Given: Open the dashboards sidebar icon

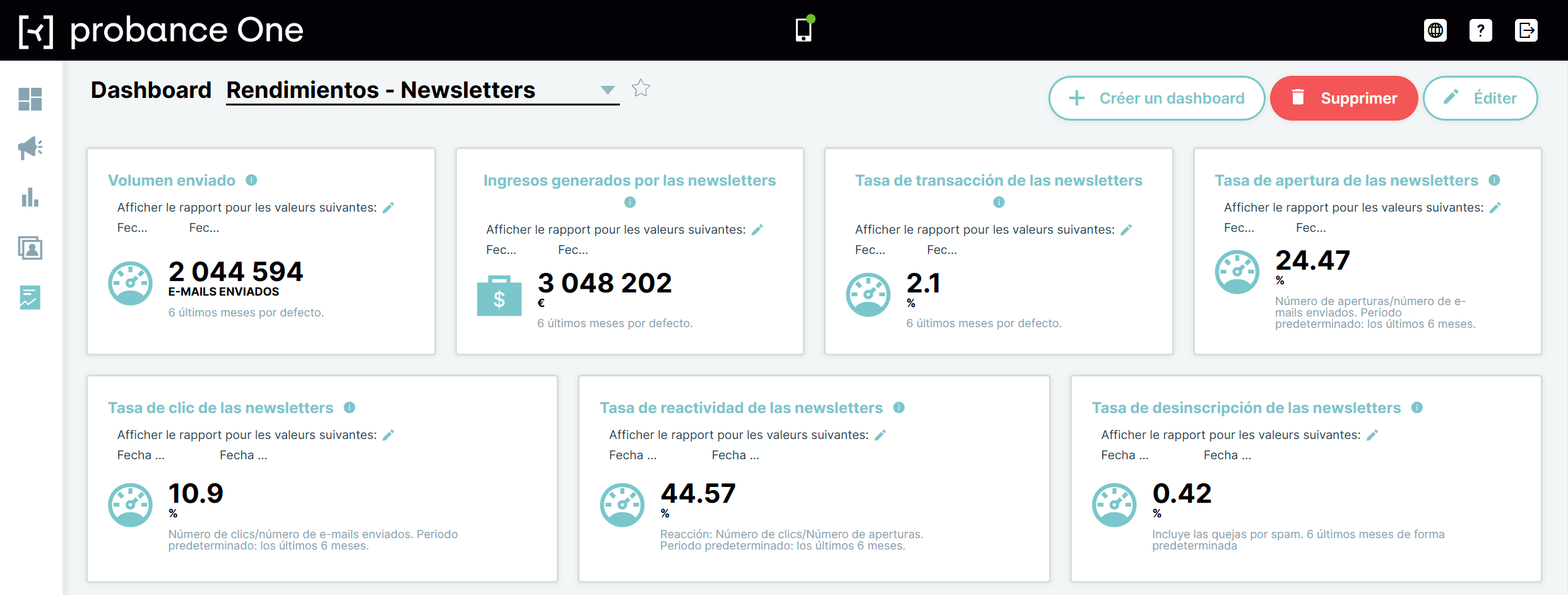Looking at the screenshot, I should pos(30,99).
